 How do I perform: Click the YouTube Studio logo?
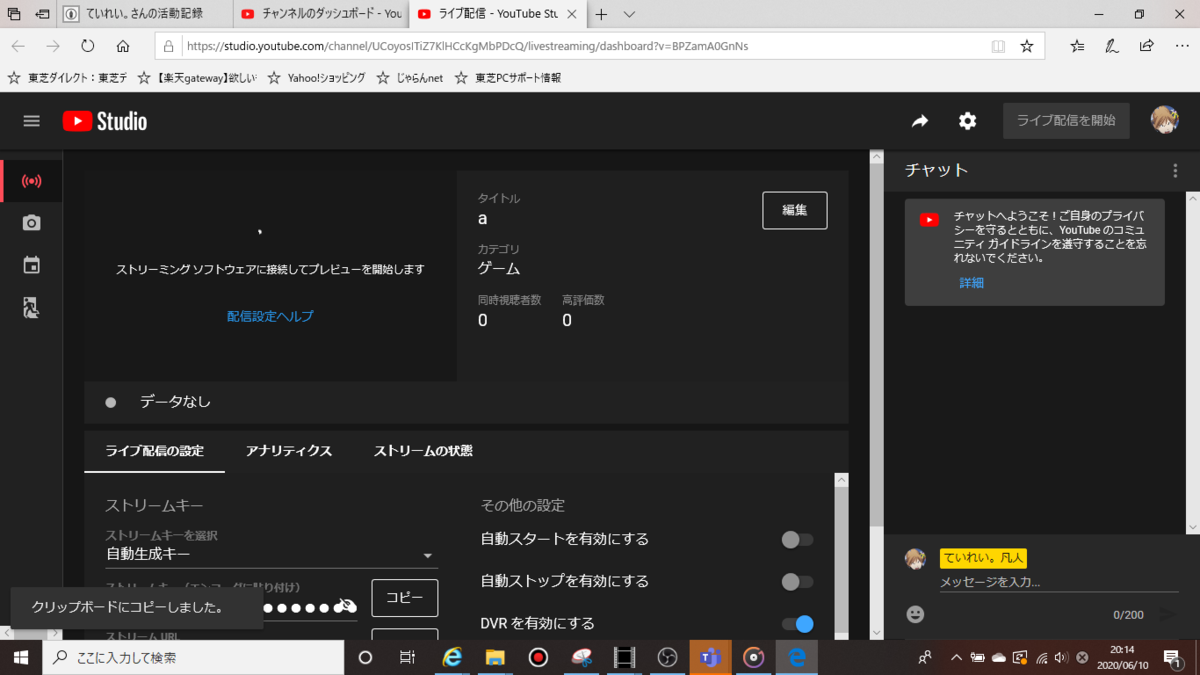(104, 120)
